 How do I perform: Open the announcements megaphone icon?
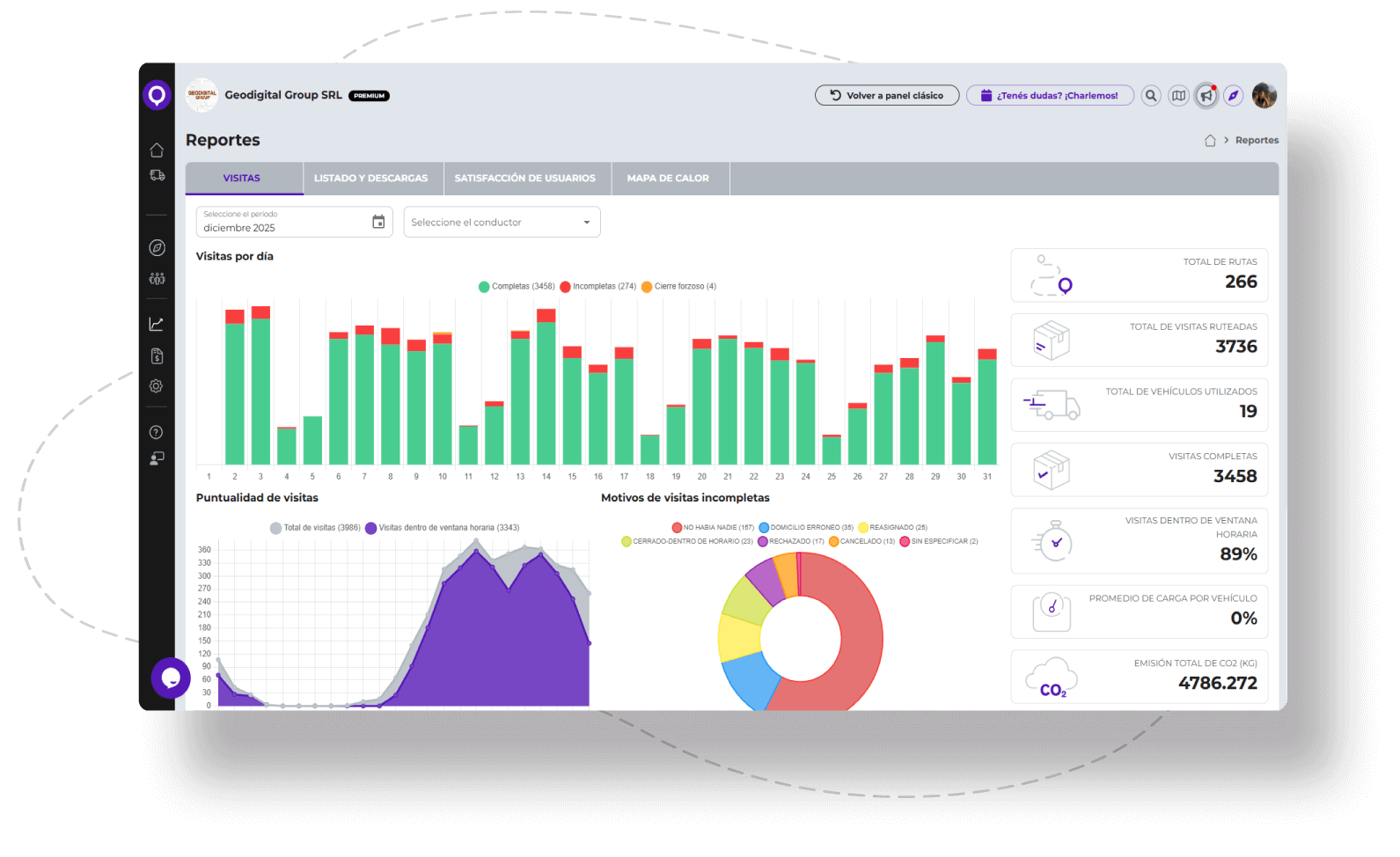1206,96
